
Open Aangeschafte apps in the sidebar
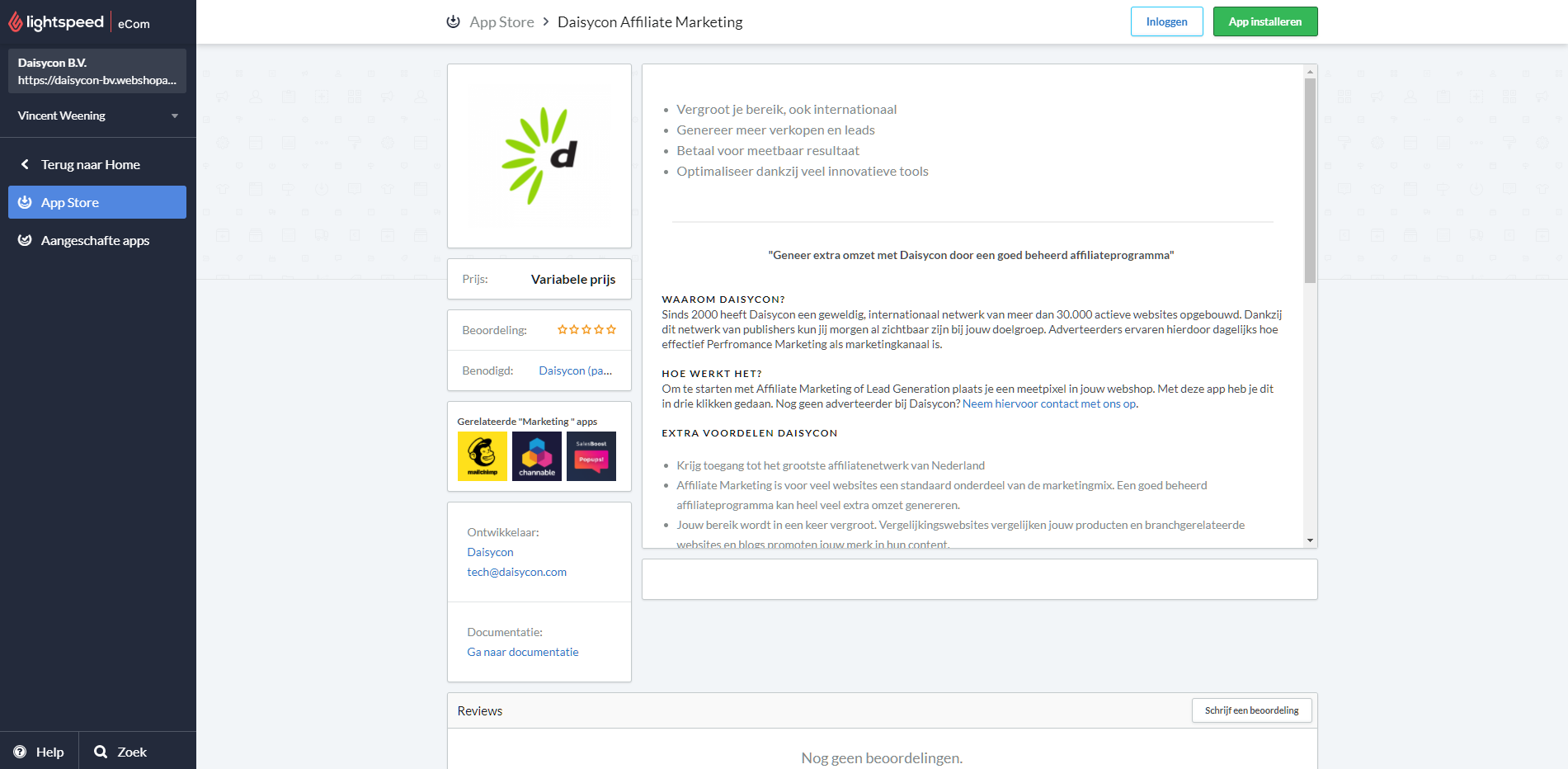[97, 240]
